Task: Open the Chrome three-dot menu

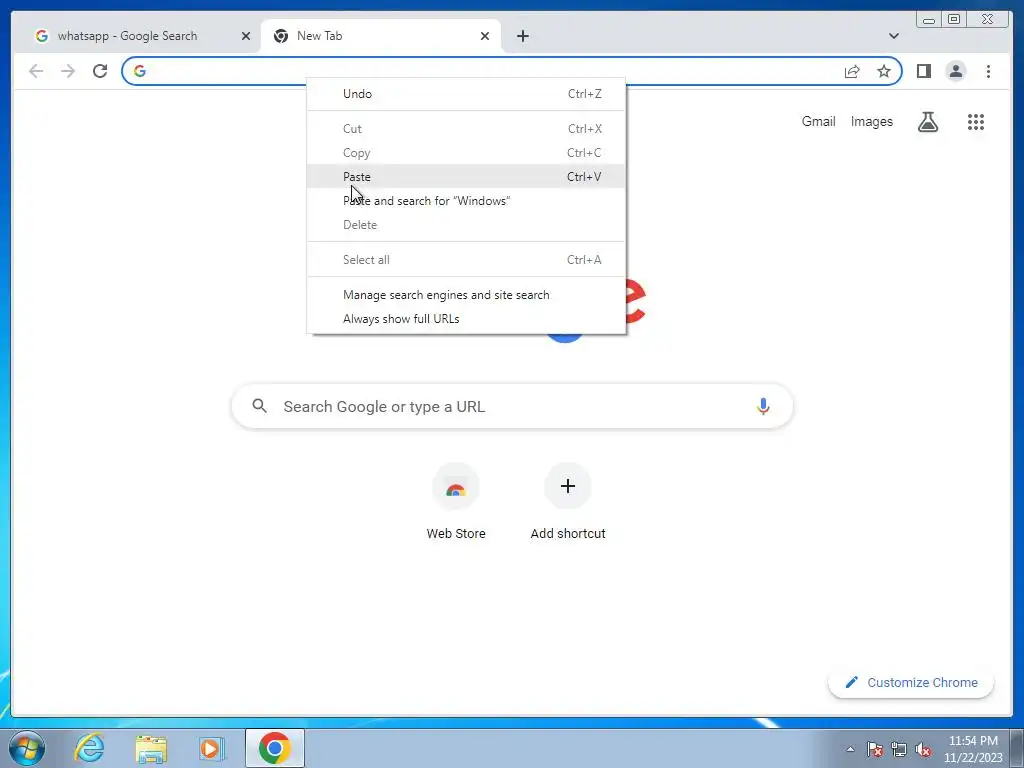Action: 988,71
